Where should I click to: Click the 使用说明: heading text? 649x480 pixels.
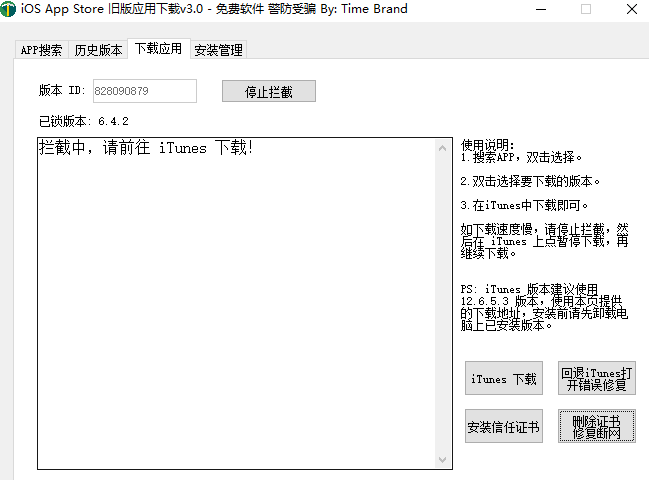[x=488, y=145]
